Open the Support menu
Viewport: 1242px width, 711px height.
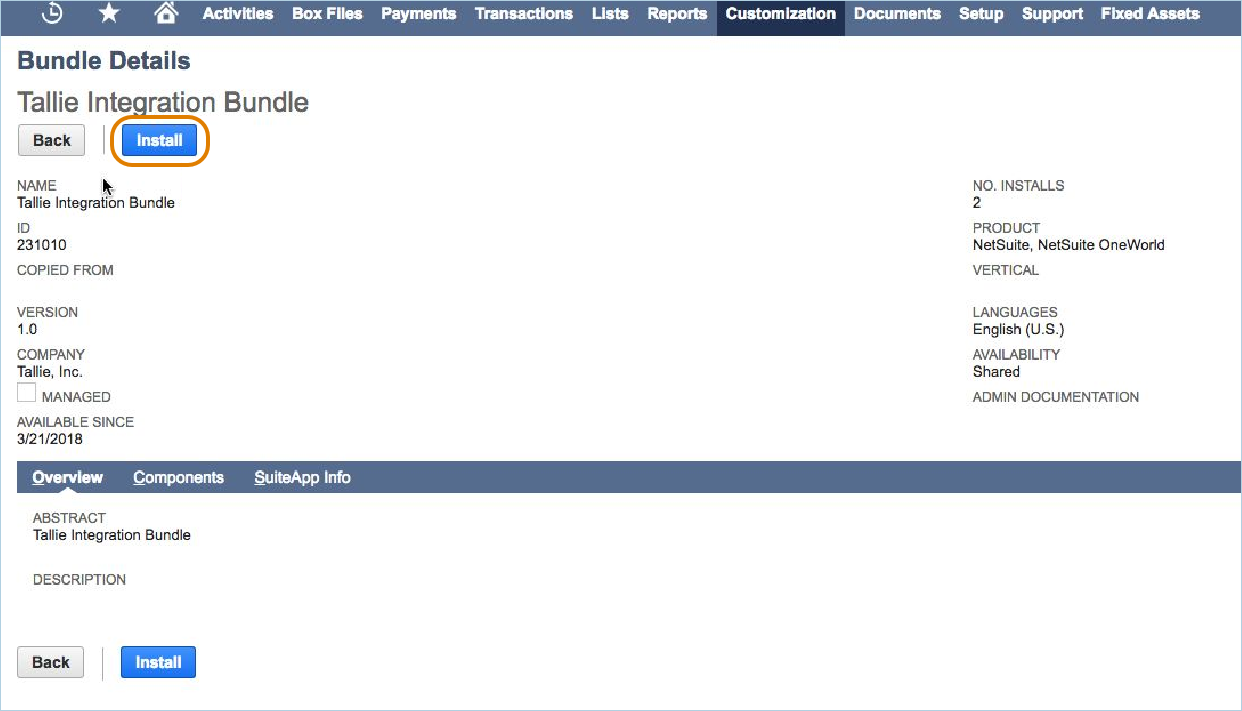(1052, 14)
